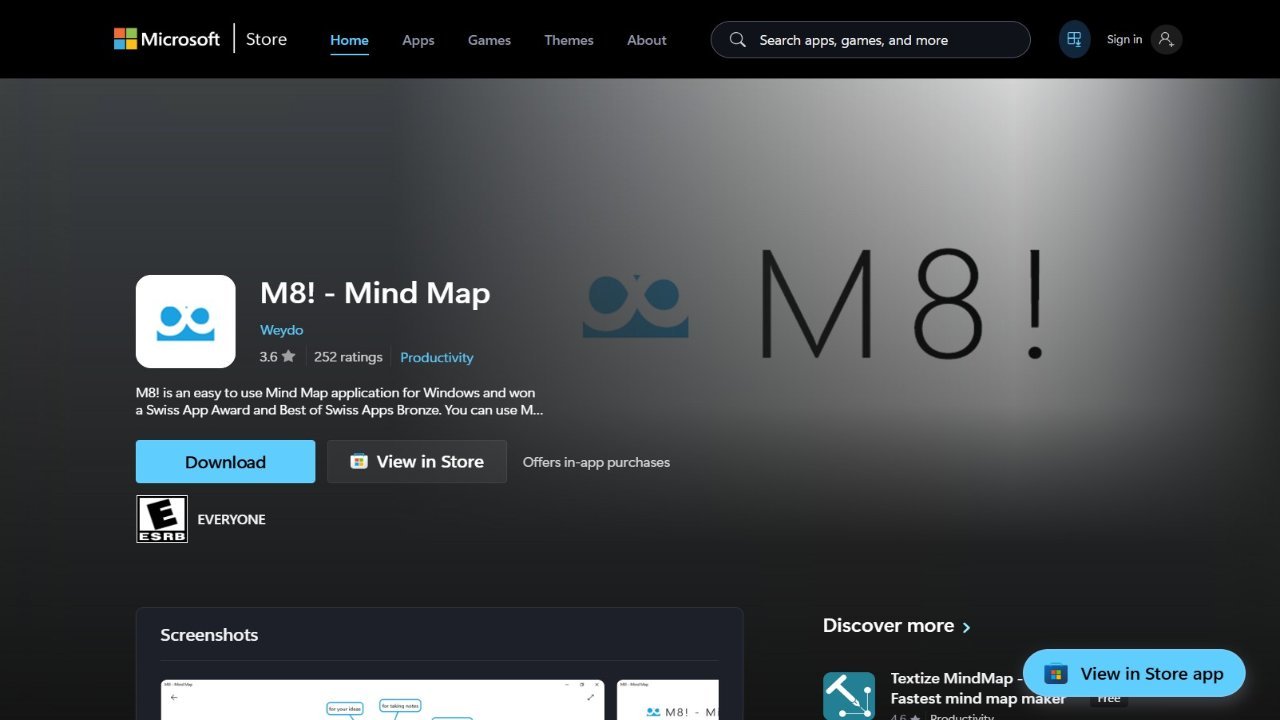Click the Screenshots section heading
The image size is (1280, 720).
pyautogui.click(x=209, y=635)
